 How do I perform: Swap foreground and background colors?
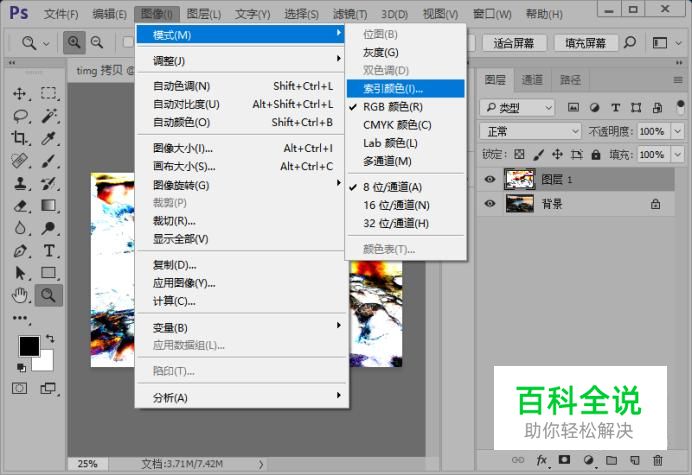click(50, 339)
